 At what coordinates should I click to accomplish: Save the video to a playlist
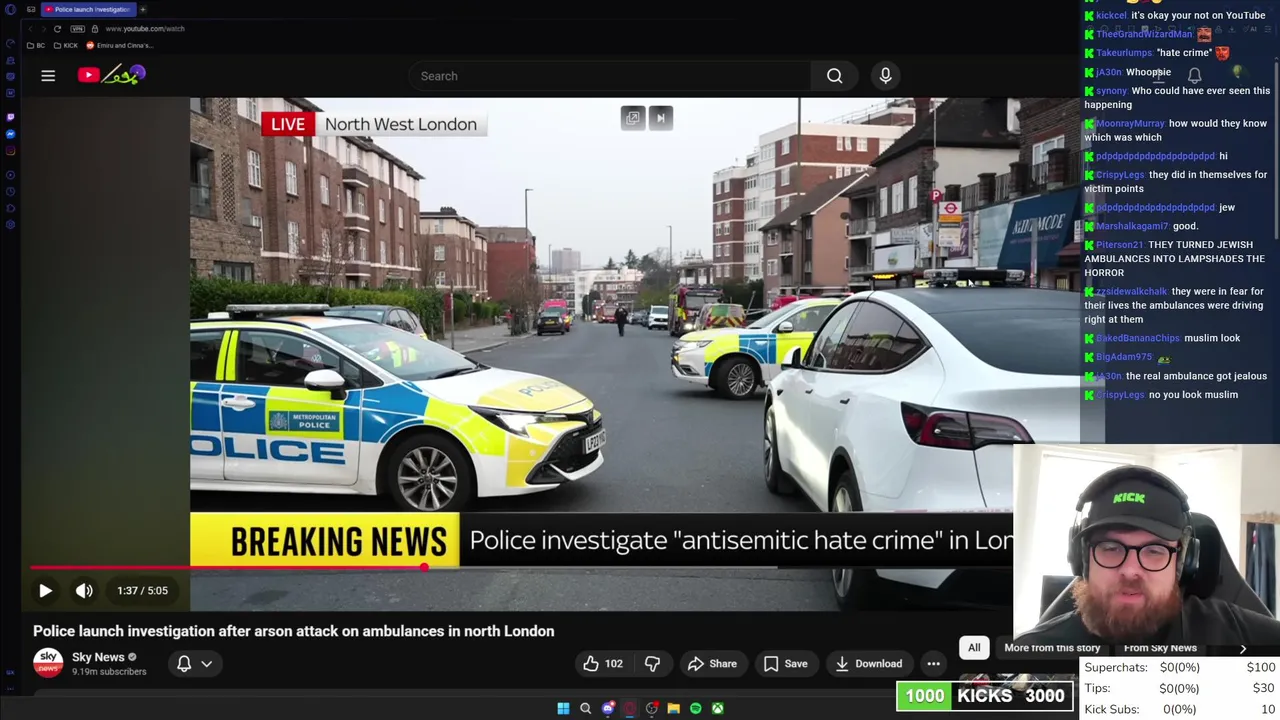pos(785,664)
